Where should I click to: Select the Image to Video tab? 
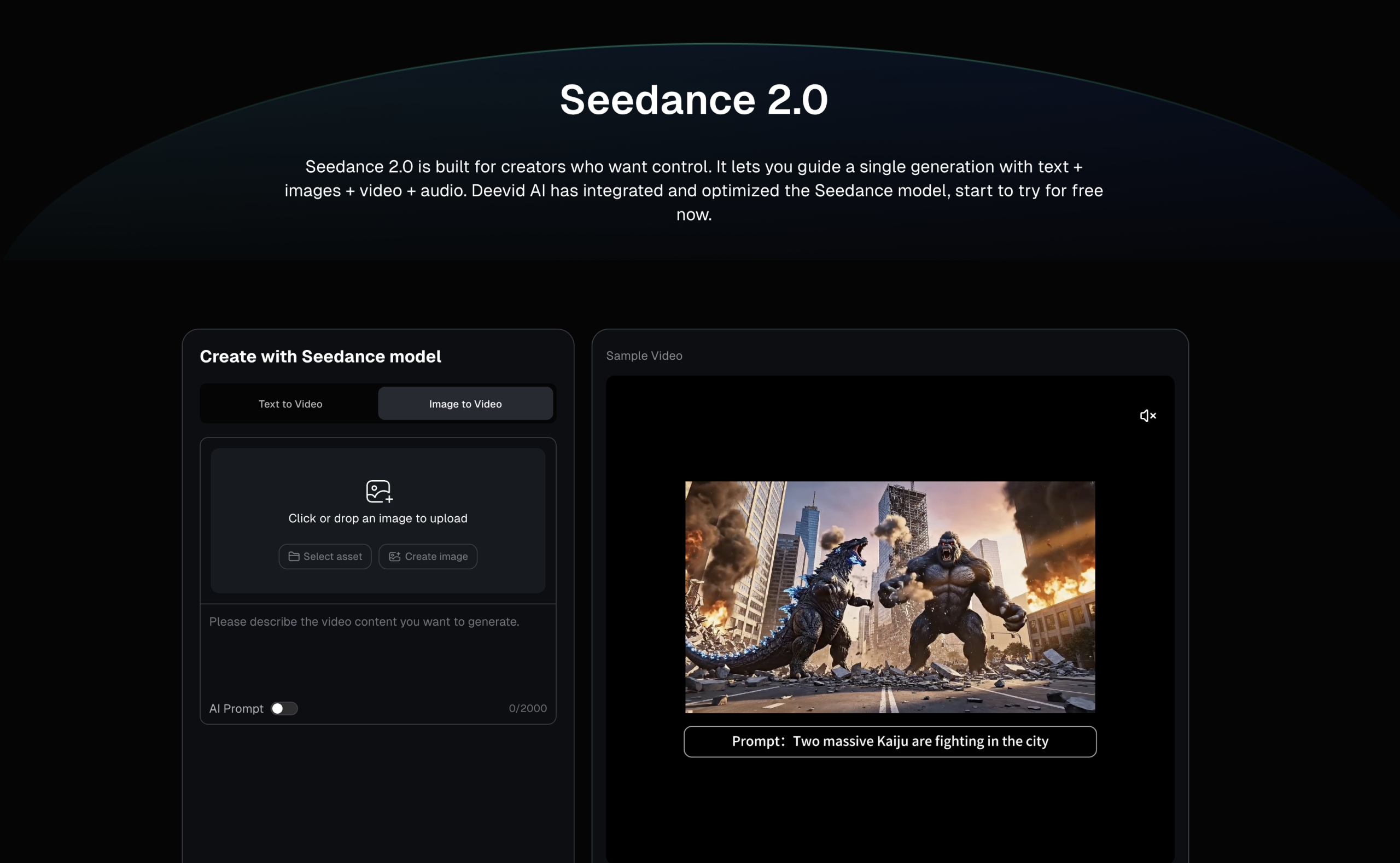pos(465,403)
